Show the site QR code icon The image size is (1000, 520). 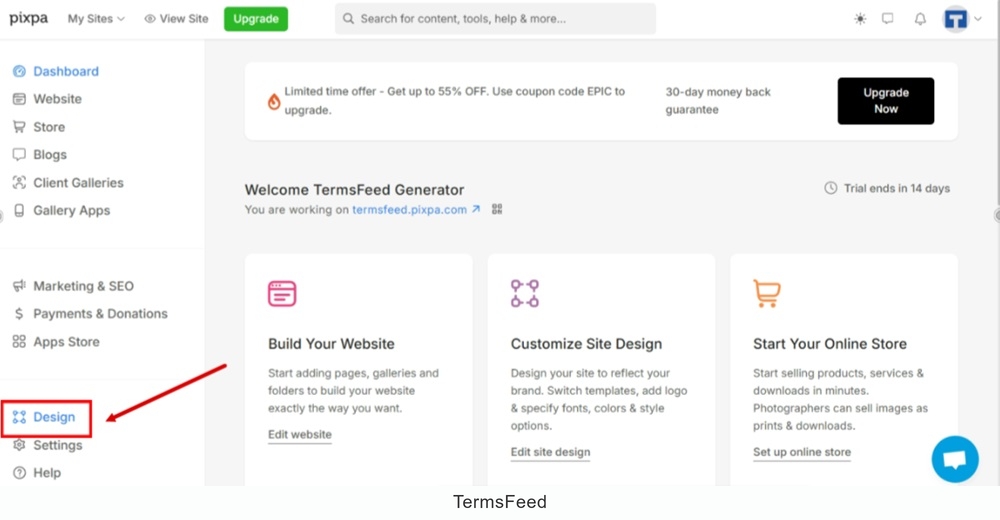pyautogui.click(x=497, y=209)
